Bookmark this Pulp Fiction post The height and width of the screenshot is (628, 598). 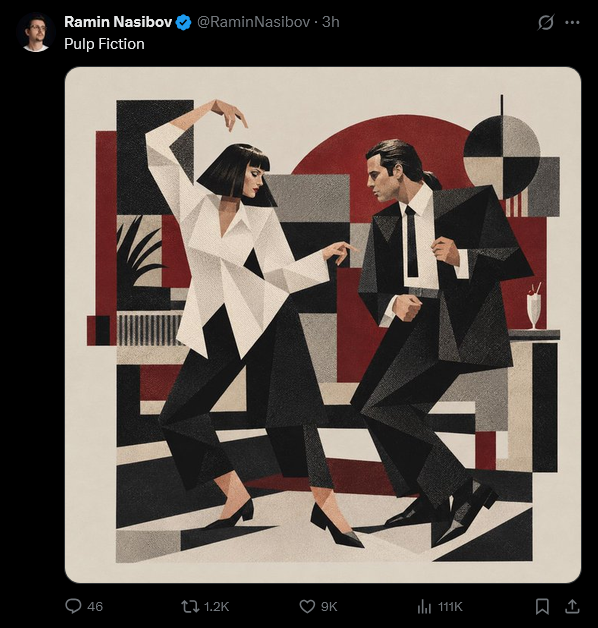[542, 606]
